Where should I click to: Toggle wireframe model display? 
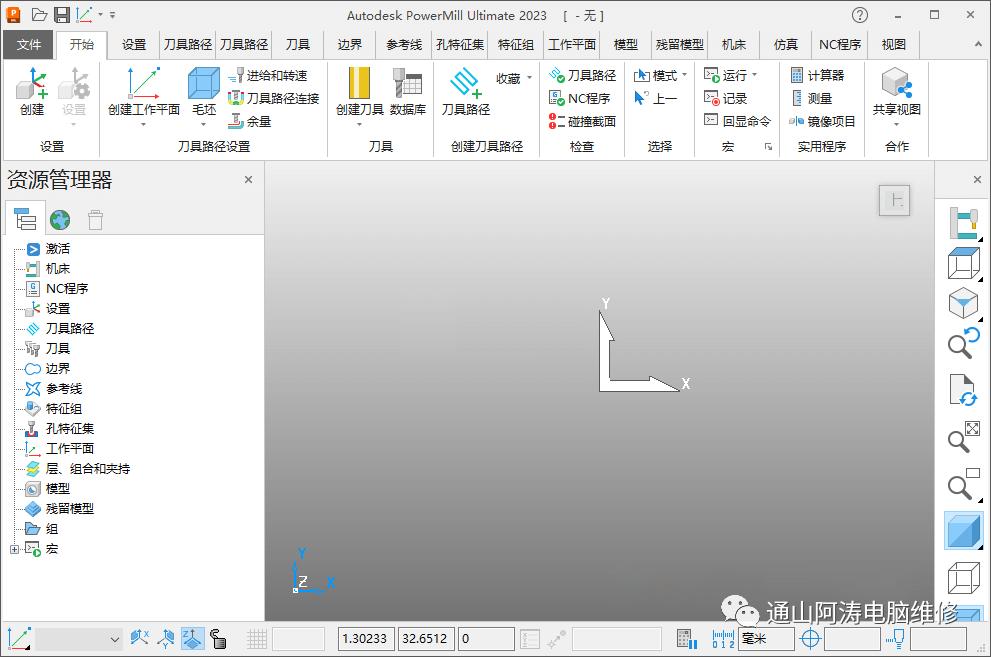[x=964, y=577]
